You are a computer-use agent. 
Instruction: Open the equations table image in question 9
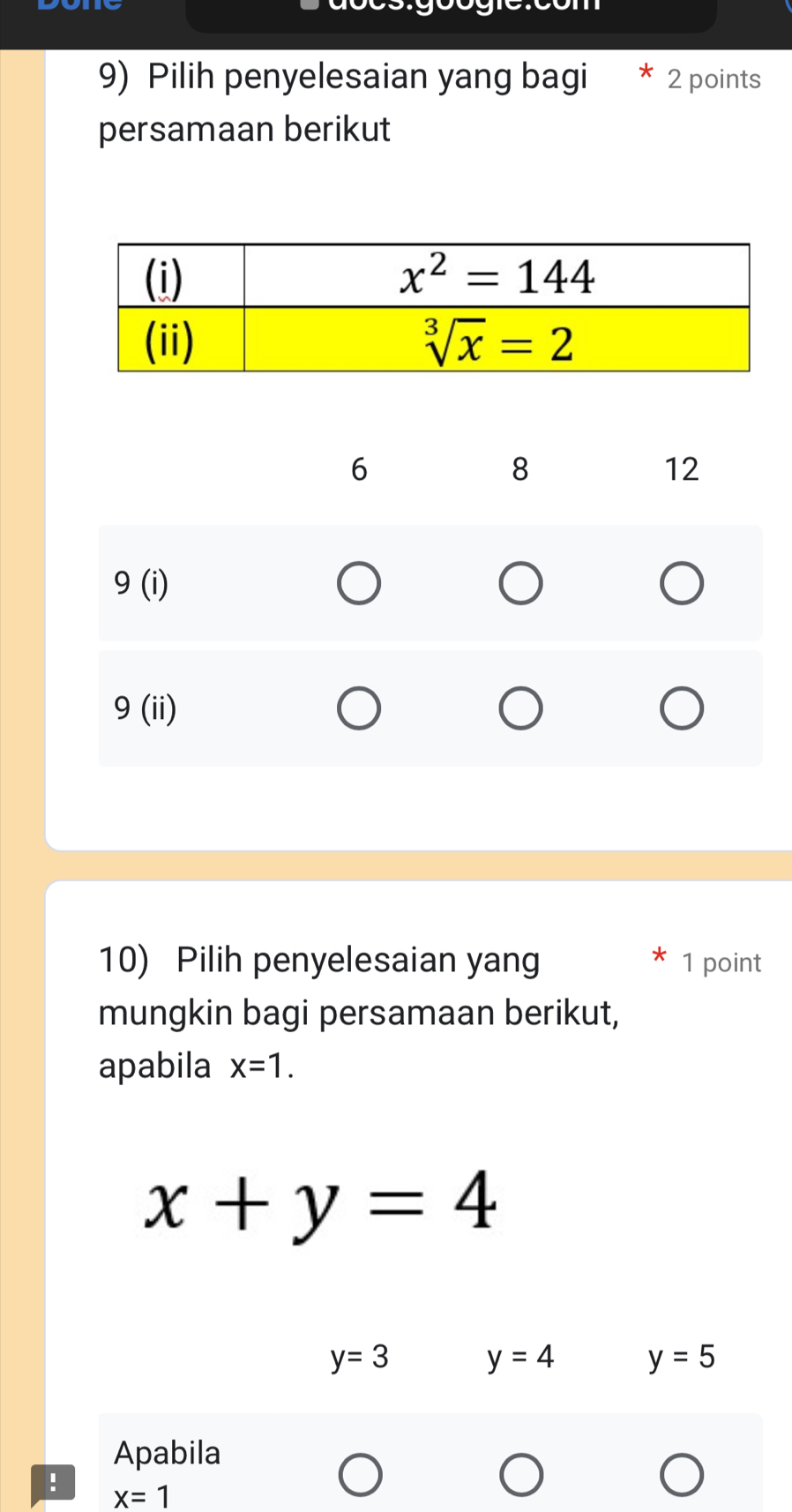click(x=433, y=307)
